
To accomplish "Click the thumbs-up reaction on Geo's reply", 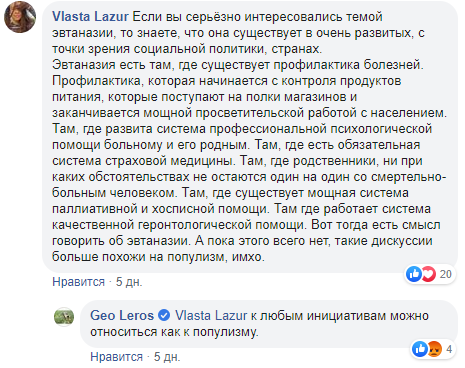I will [420, 349].
